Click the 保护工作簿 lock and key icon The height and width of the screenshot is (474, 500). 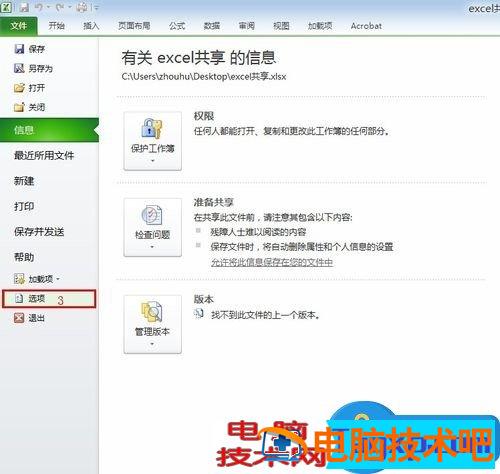pyautogui.click(x=152, y=128)
